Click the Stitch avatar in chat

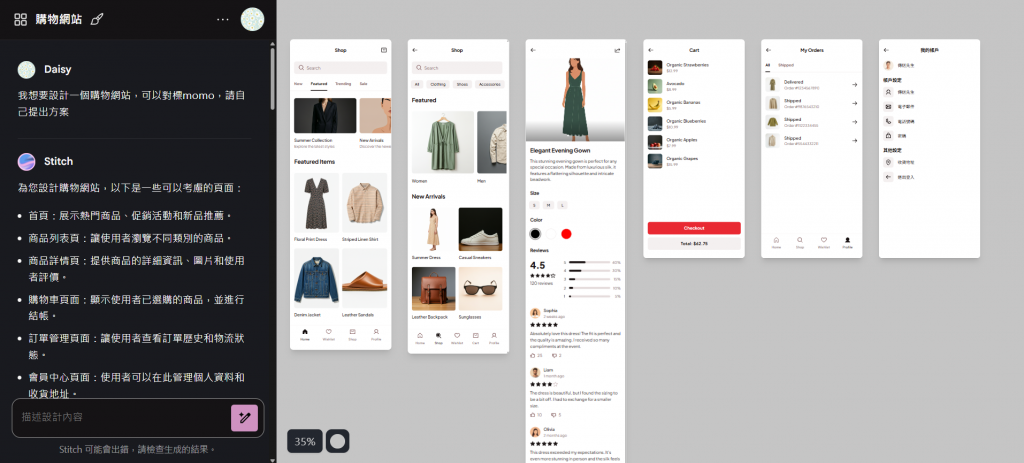(26, 161)
